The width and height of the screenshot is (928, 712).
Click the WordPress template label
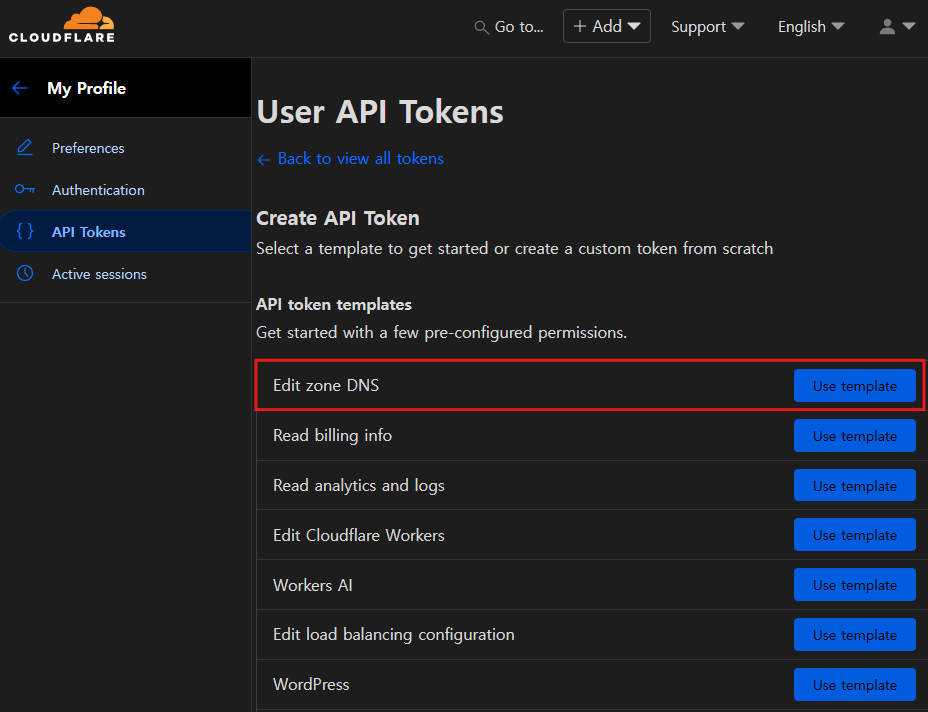311,684
